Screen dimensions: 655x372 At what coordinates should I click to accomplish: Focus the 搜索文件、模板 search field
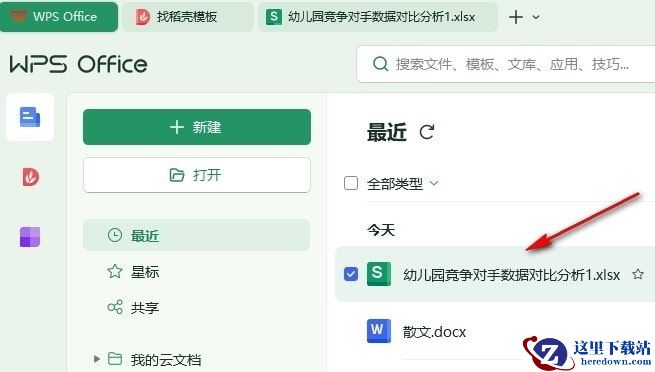click(506, 64)
